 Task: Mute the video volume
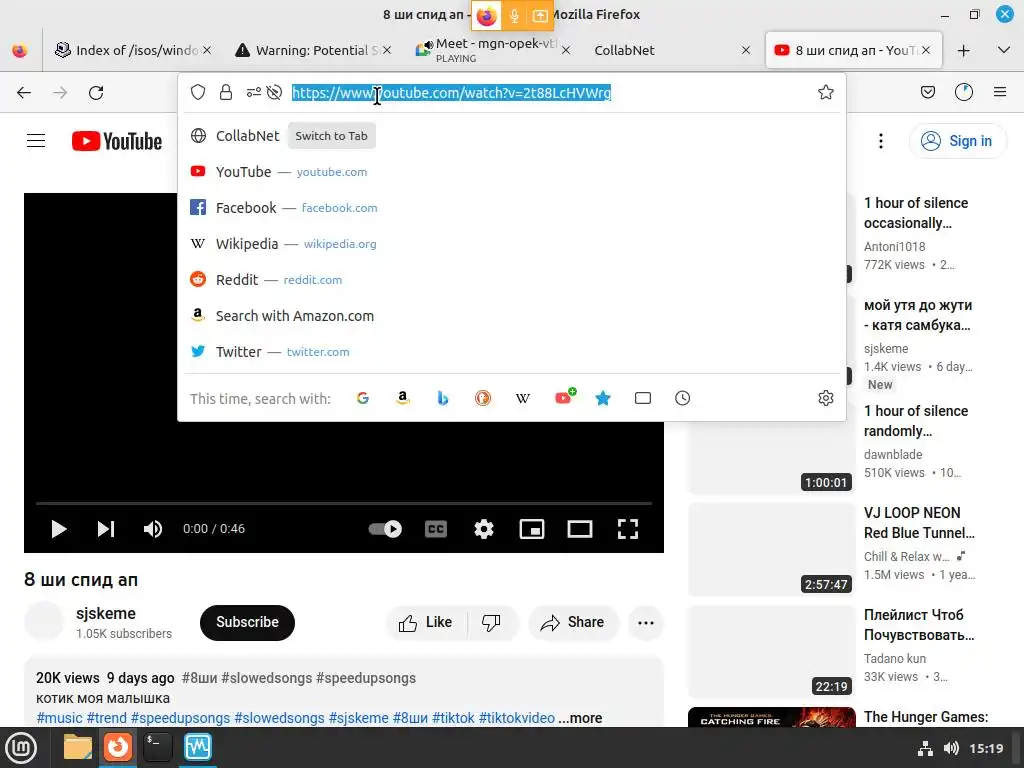click(153, 529)
